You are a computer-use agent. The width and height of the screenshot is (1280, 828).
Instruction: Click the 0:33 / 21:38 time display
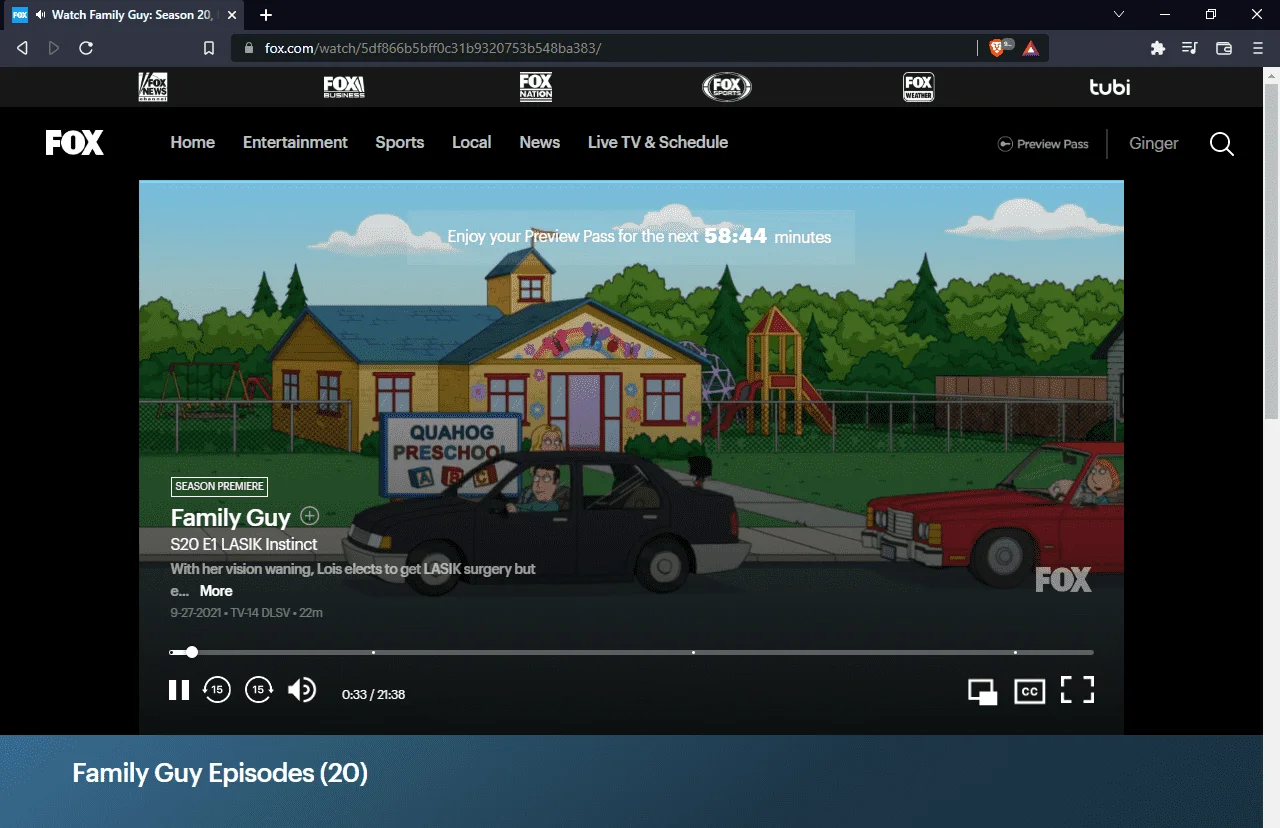(x=373, y=694)
